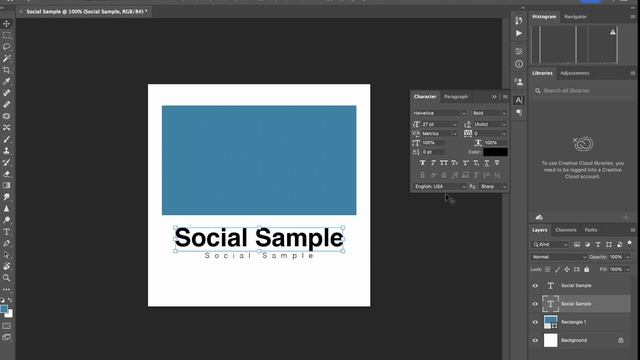640x360 pixels.
Task: Select the Lasso tool
Action: (x=7, y=47)
